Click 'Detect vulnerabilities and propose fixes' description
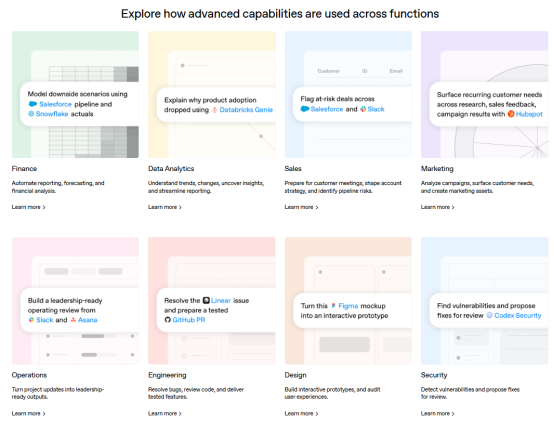 click(x=470, y=393)
